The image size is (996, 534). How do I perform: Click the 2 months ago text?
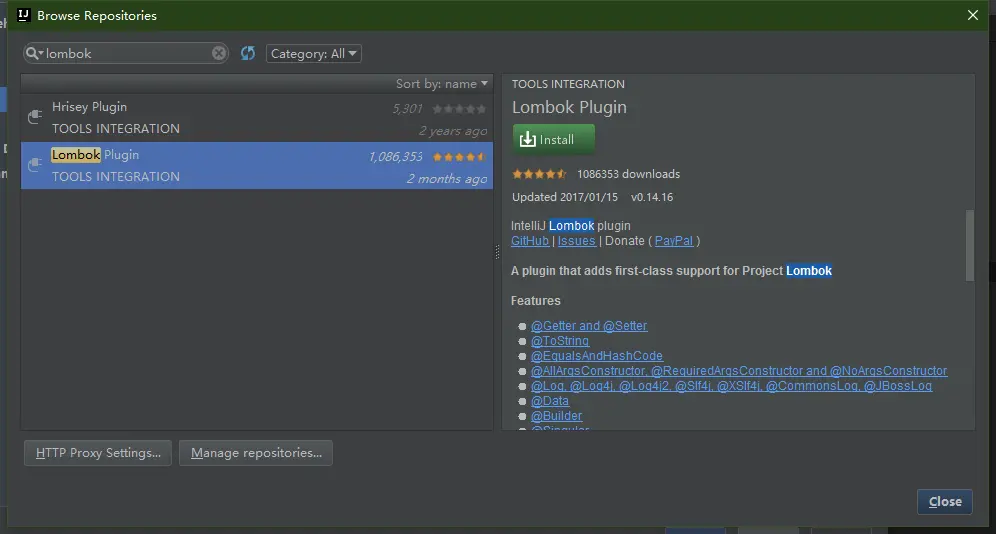pyautogui.click(x=447, y=179)
